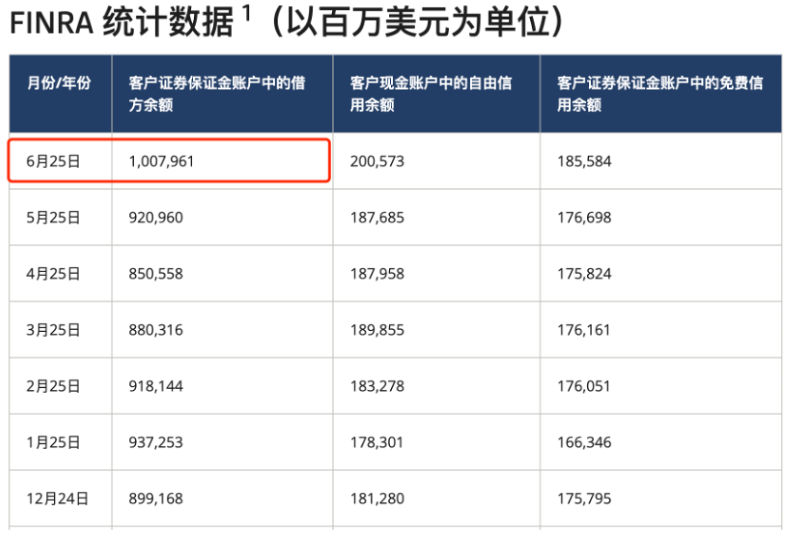The image size is (796, 537).
Task: Click the 月份/年份 column header
Action: [x=58, y=83]
